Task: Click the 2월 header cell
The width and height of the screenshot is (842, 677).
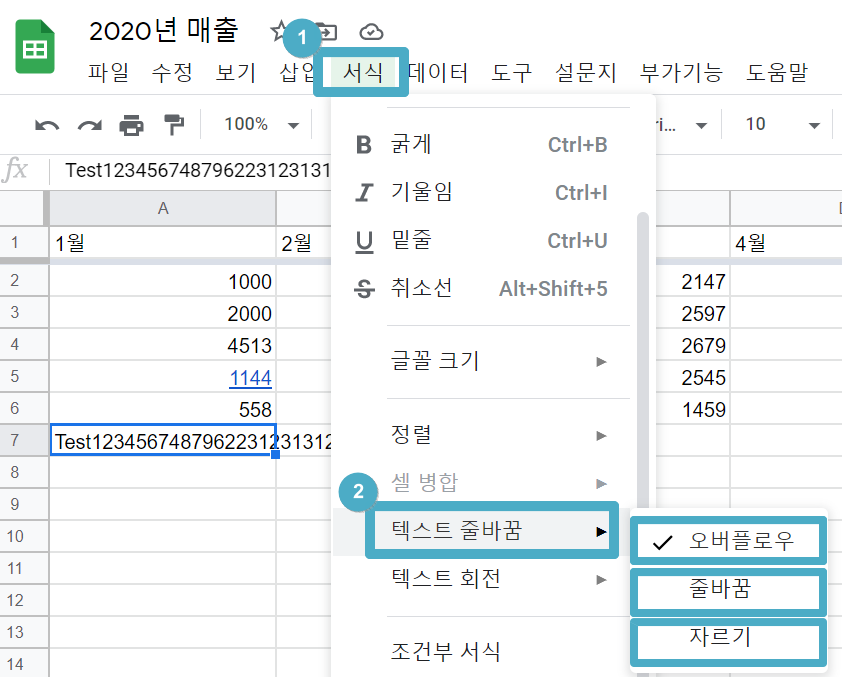Action: pyautogui.click(x=304, y=243)
